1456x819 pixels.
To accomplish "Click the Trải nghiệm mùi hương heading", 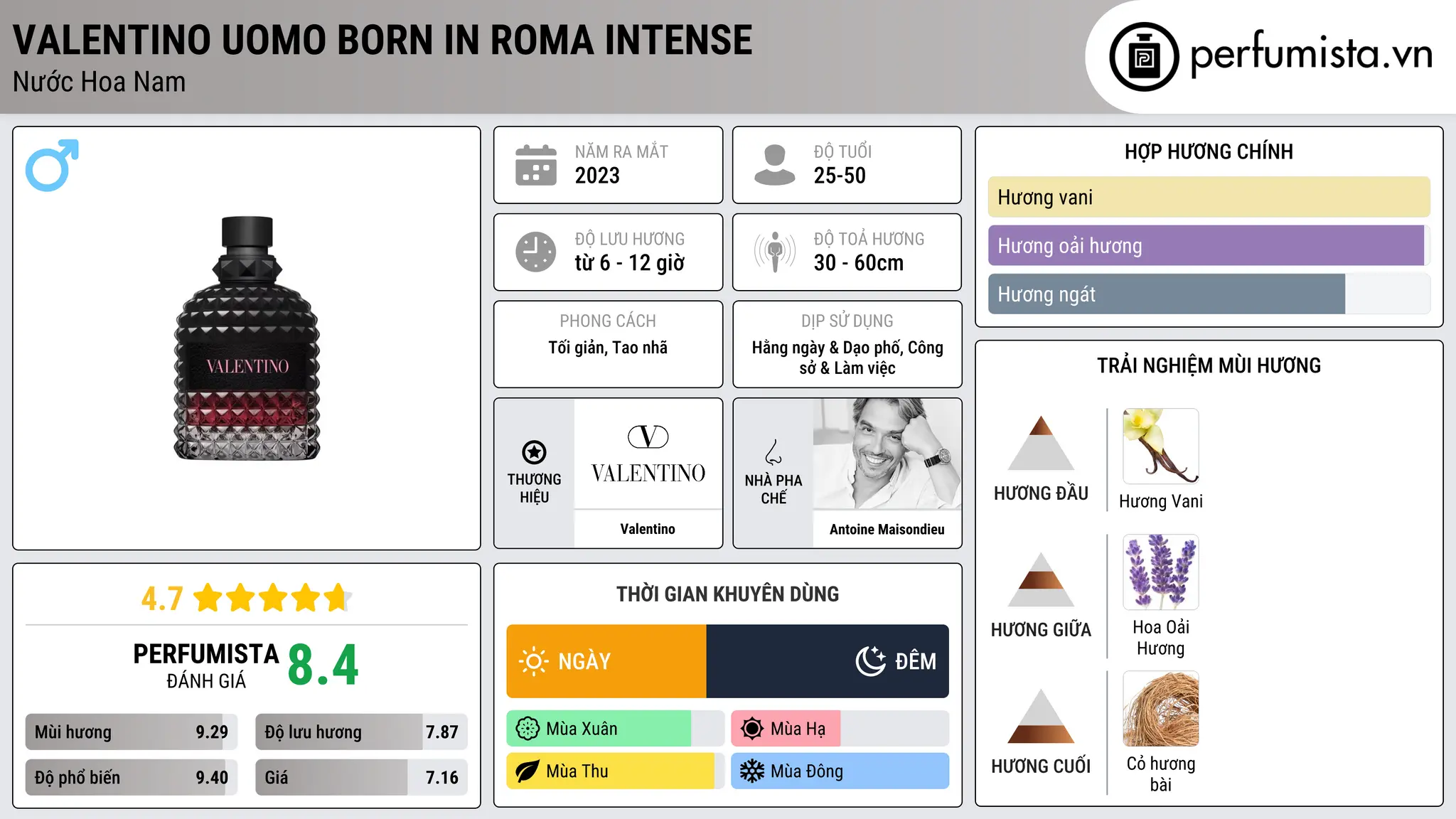I will pos(1209,366).
